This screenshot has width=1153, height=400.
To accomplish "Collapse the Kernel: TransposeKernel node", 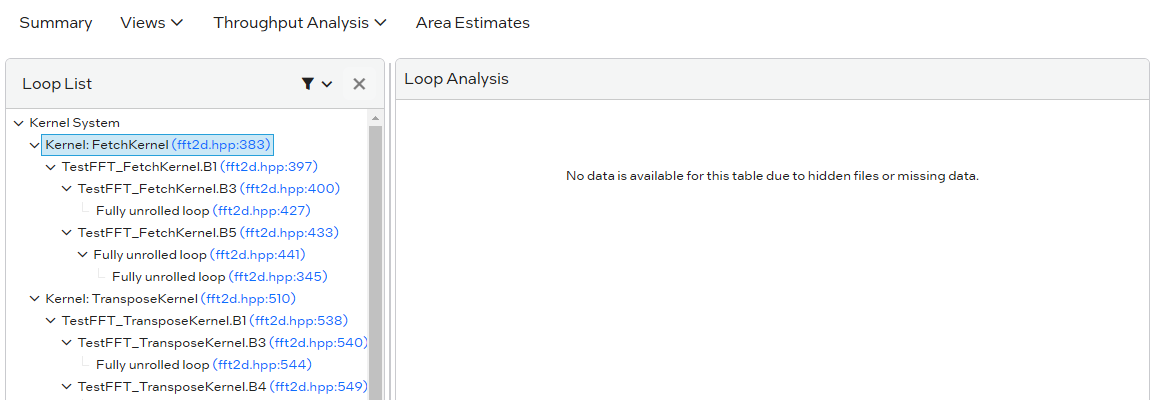I will 35,299.
